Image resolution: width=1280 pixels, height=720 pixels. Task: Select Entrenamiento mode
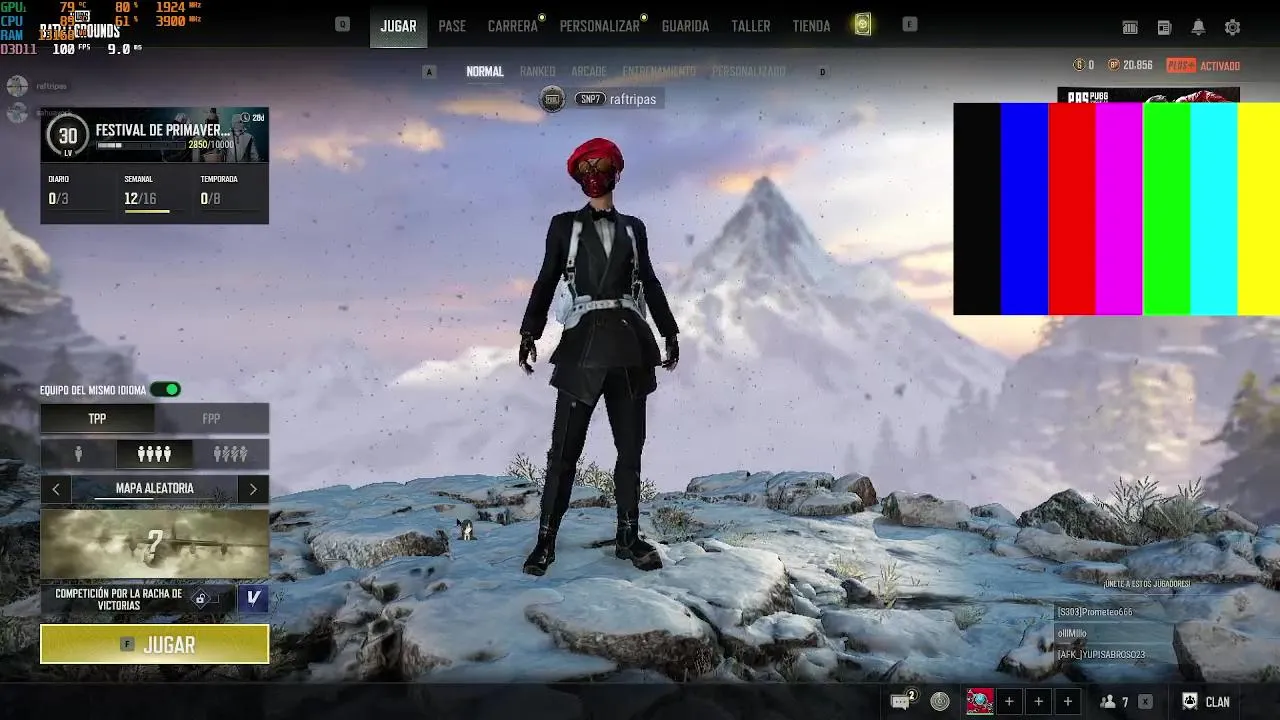(x=659, y=71)
